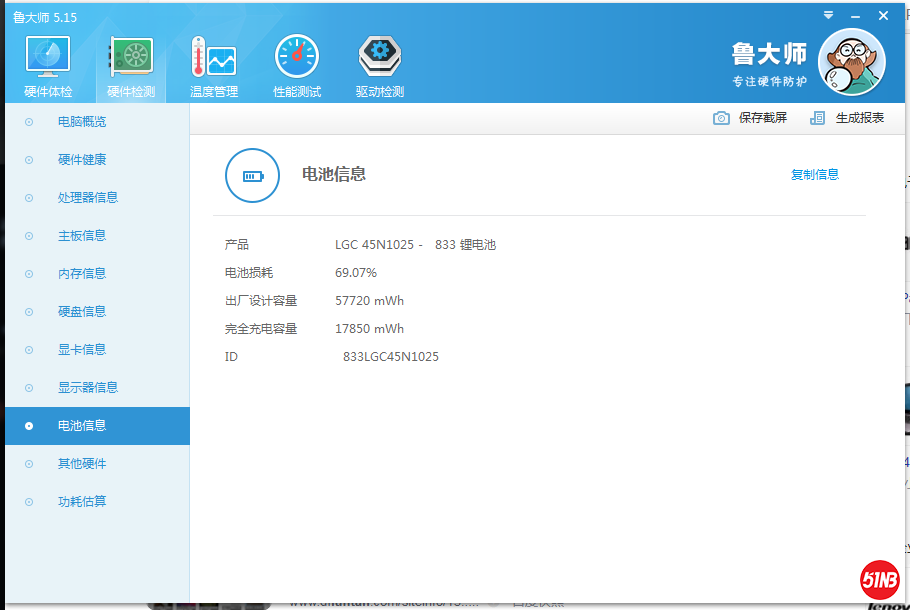View 显卡信息 in the sidebar
Viewport: 910px width, 610px height.
pos(82,350)
